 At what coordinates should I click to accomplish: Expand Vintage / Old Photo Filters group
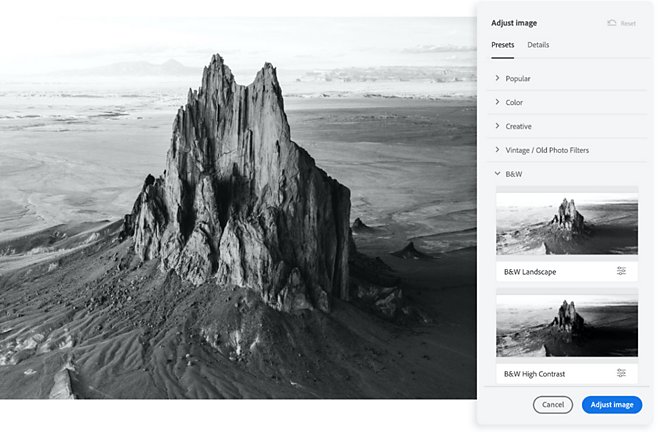coord(567,150)
